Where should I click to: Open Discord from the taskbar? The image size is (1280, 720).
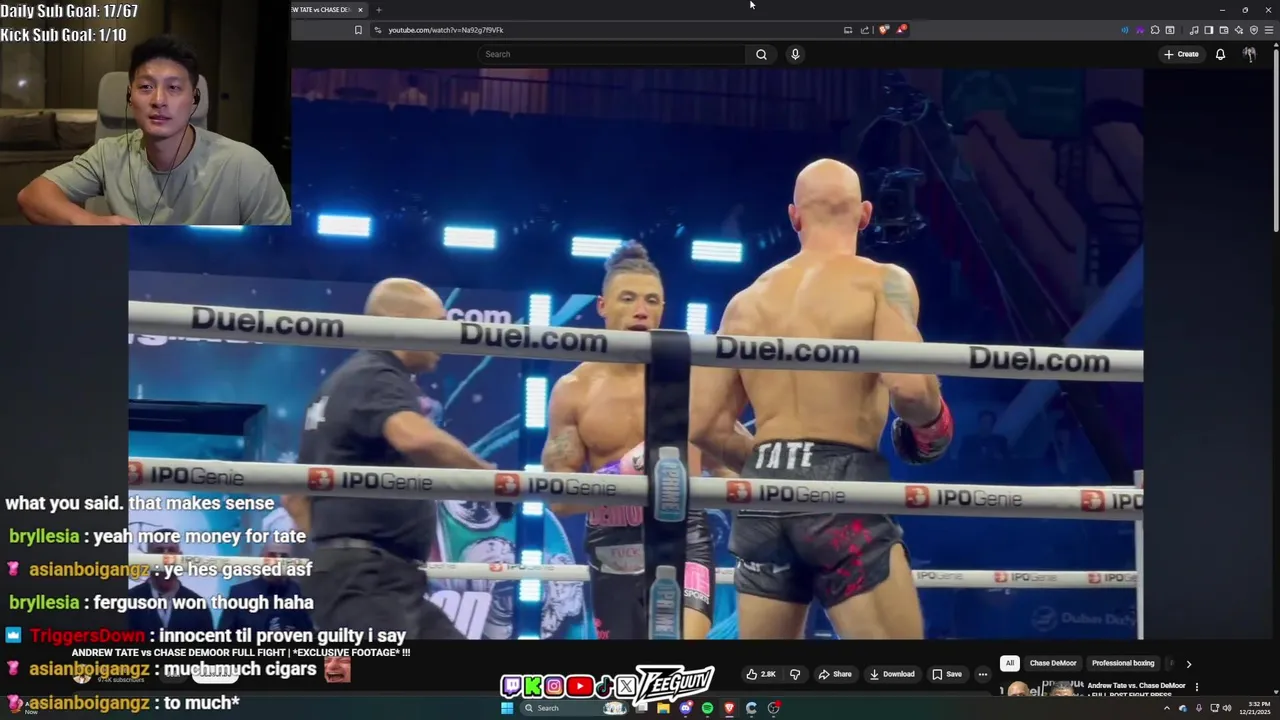(x=685, y=708)
